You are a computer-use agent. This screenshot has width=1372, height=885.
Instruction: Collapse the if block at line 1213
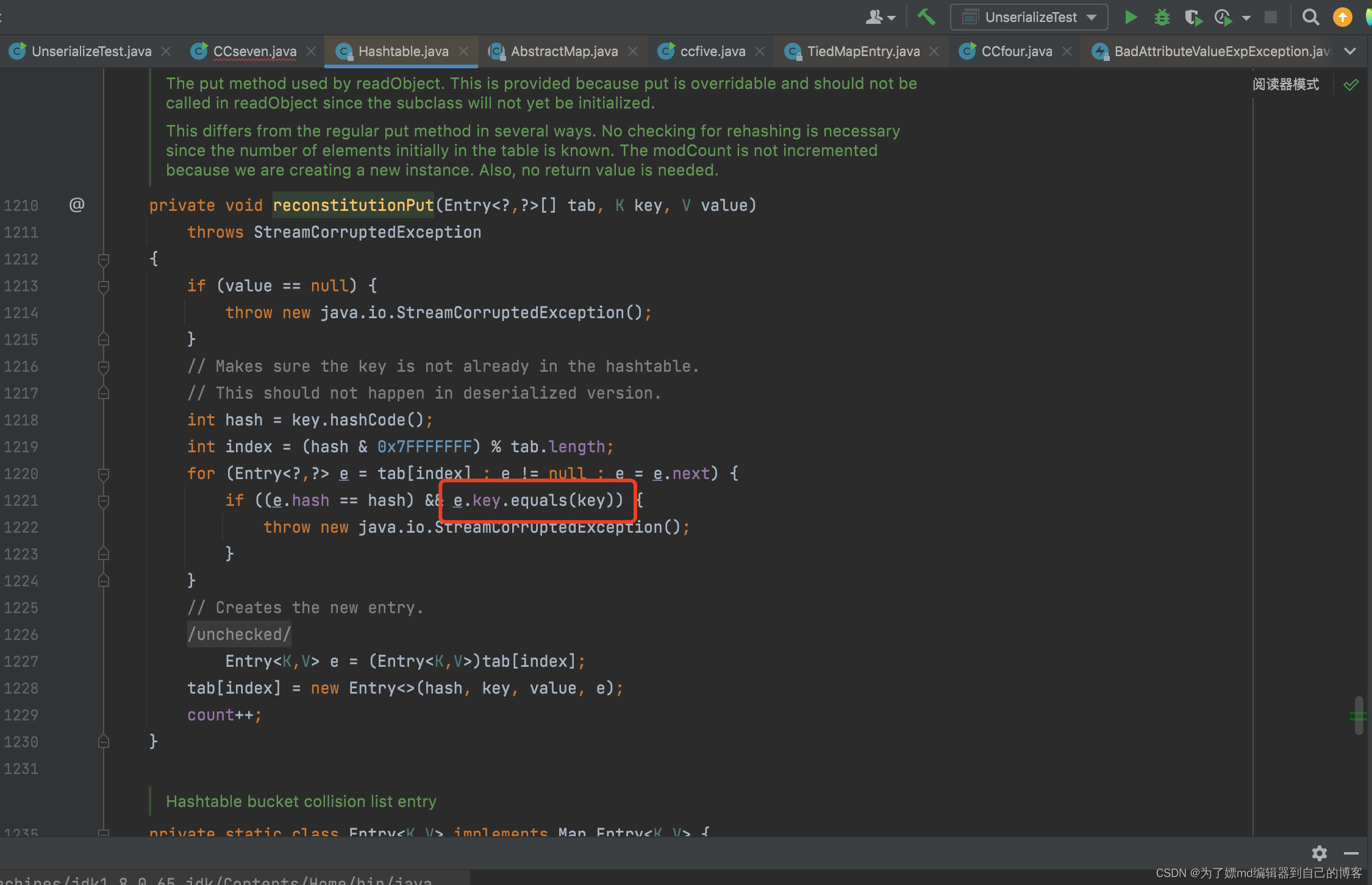click(x=104, y=286)
